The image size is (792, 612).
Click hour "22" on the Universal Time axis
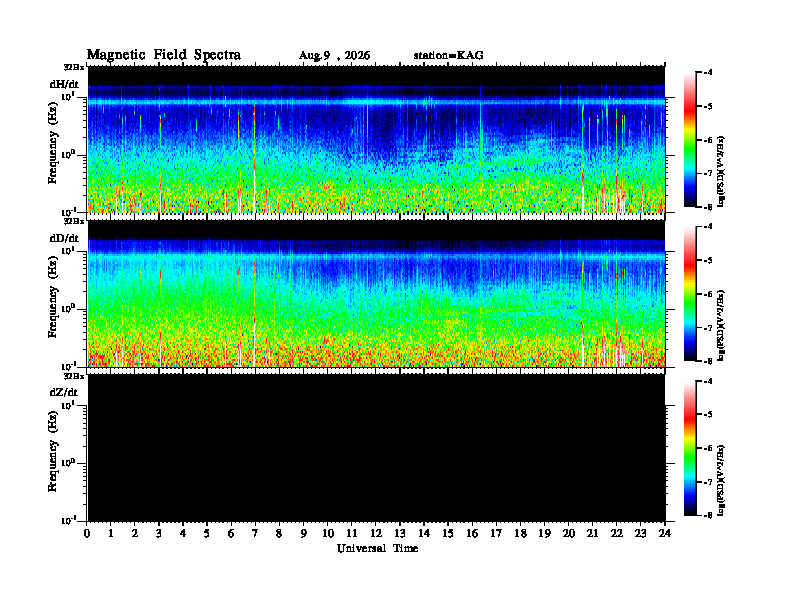616,533
